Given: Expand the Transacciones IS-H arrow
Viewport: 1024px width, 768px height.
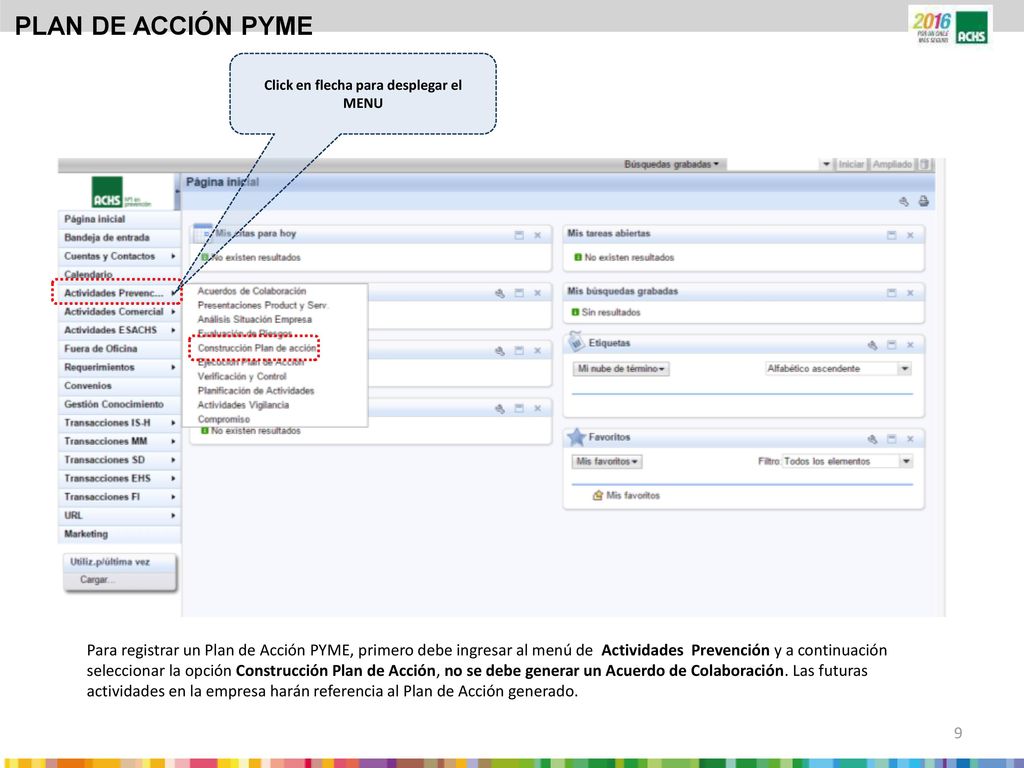Looking at the screenshot, I should [x=173, y=423].
